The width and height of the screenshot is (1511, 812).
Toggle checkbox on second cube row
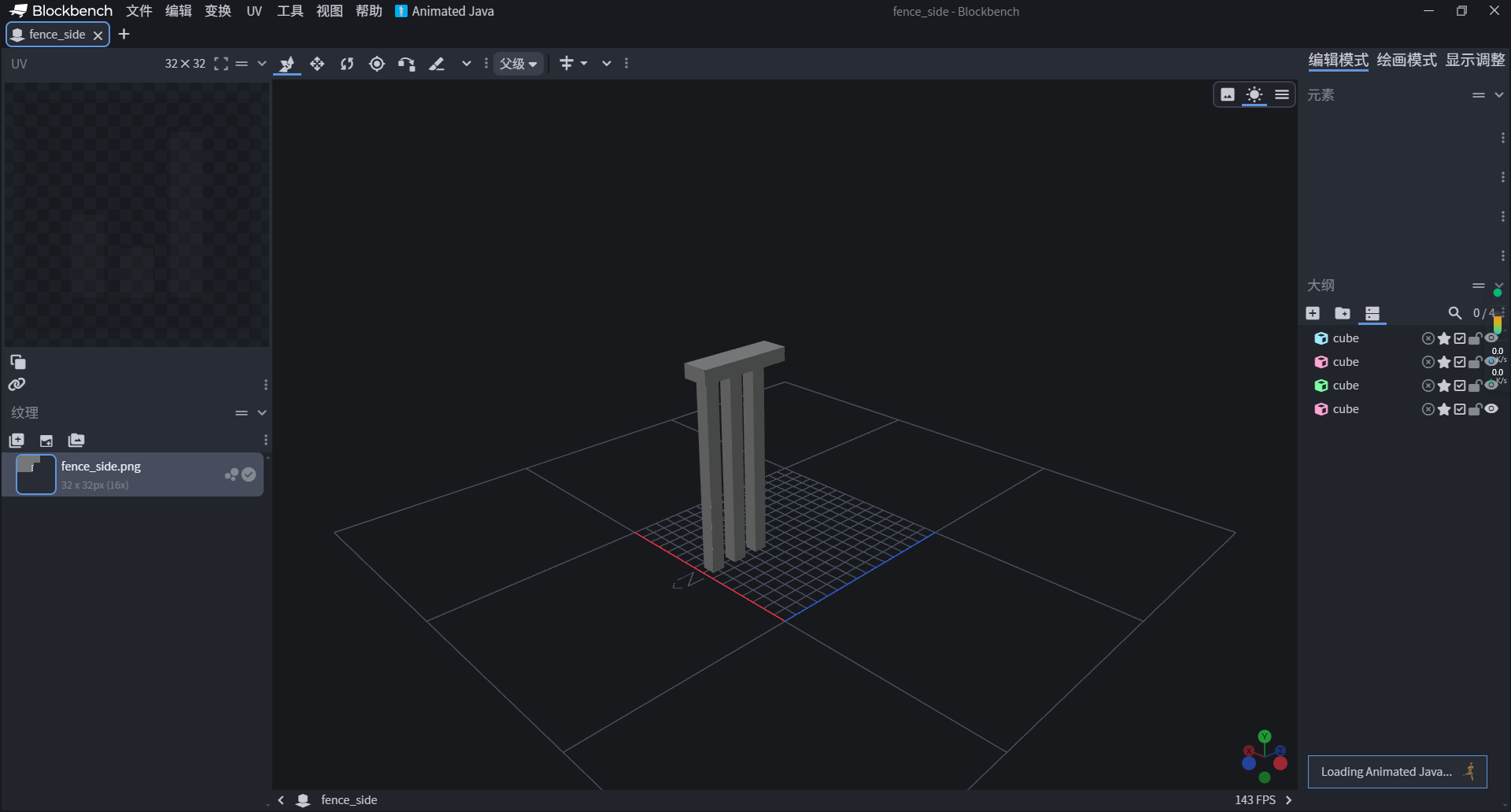[x=1460, y=362]
